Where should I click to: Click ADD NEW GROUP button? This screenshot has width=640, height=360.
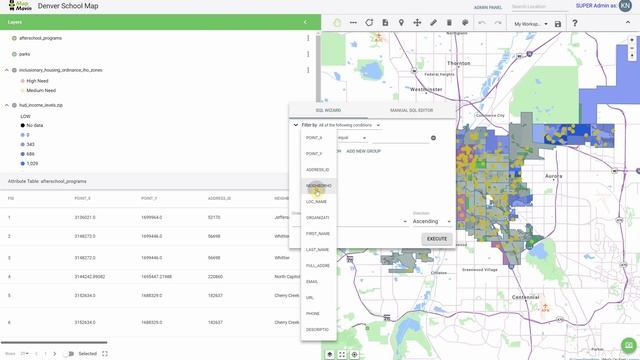click(x=363, y=151)
